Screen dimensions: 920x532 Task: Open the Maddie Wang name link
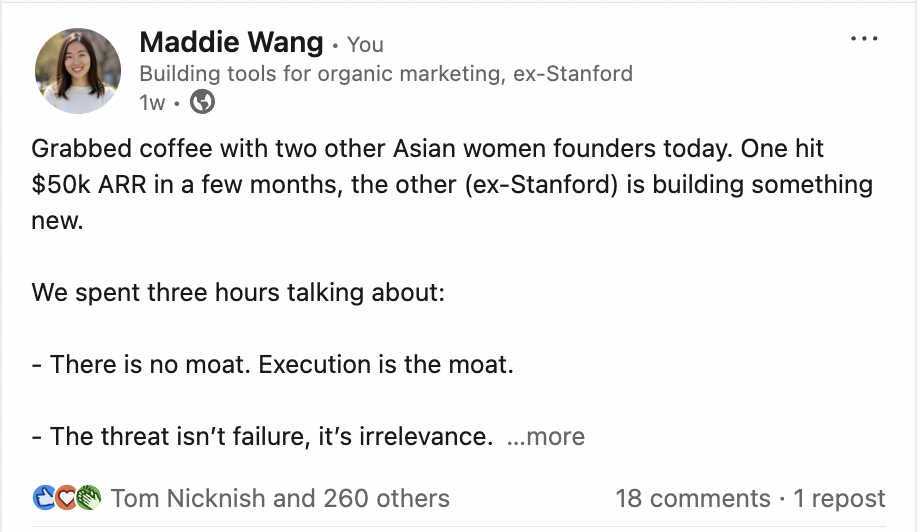pyautogui.click(x=231, y=43)
